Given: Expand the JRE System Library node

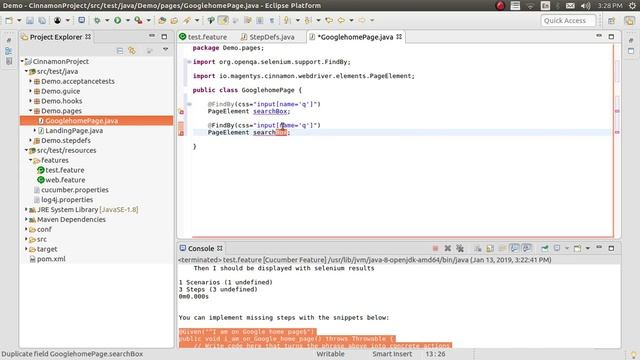Looking at the screenshot, I should coord(27,209).
